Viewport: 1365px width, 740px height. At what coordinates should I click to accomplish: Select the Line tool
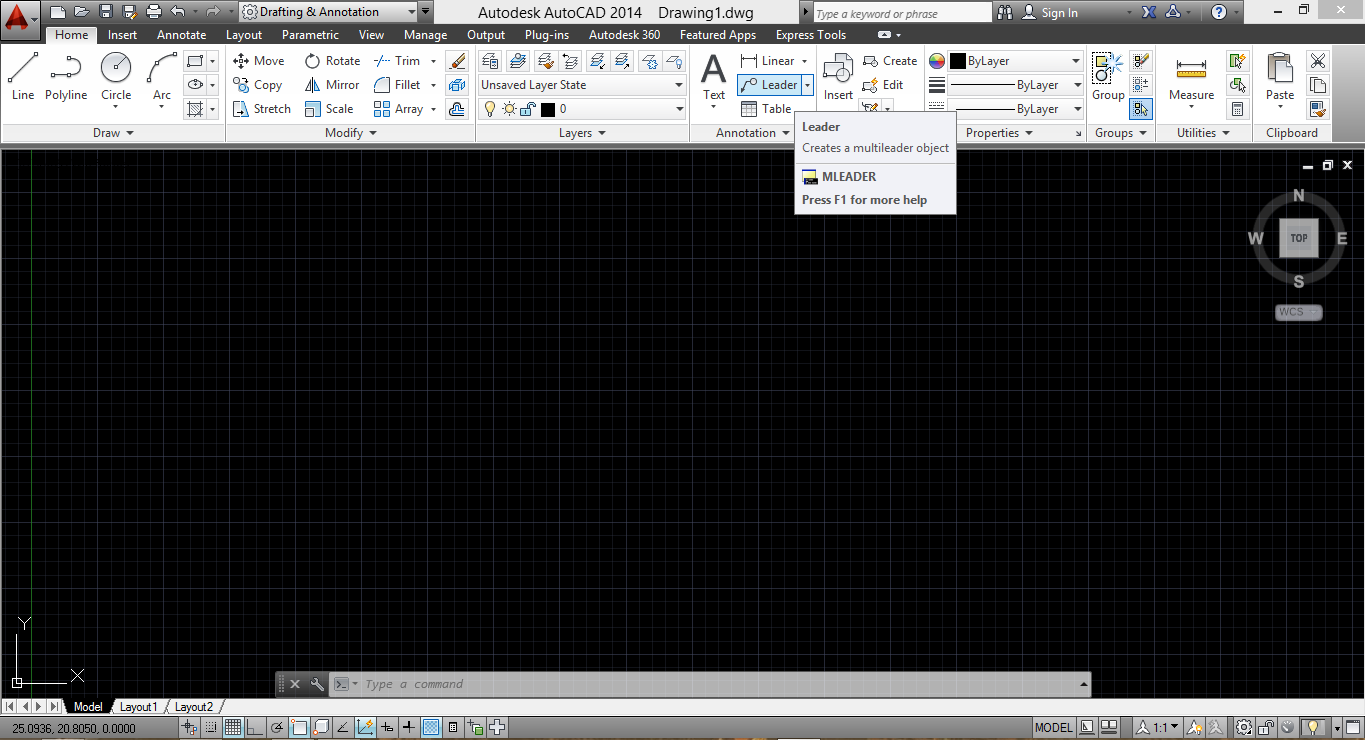tap(22, 75)
